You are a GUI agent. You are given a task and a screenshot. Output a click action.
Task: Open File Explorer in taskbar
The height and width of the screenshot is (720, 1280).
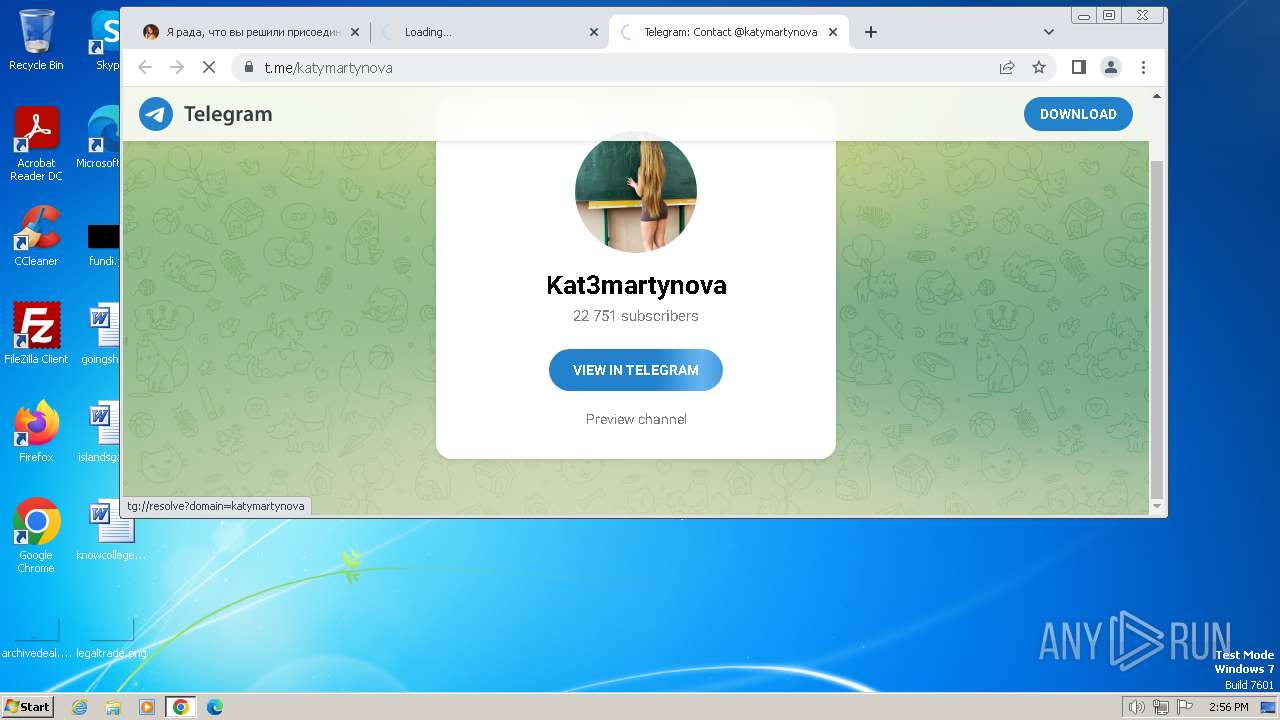(113, 707)
